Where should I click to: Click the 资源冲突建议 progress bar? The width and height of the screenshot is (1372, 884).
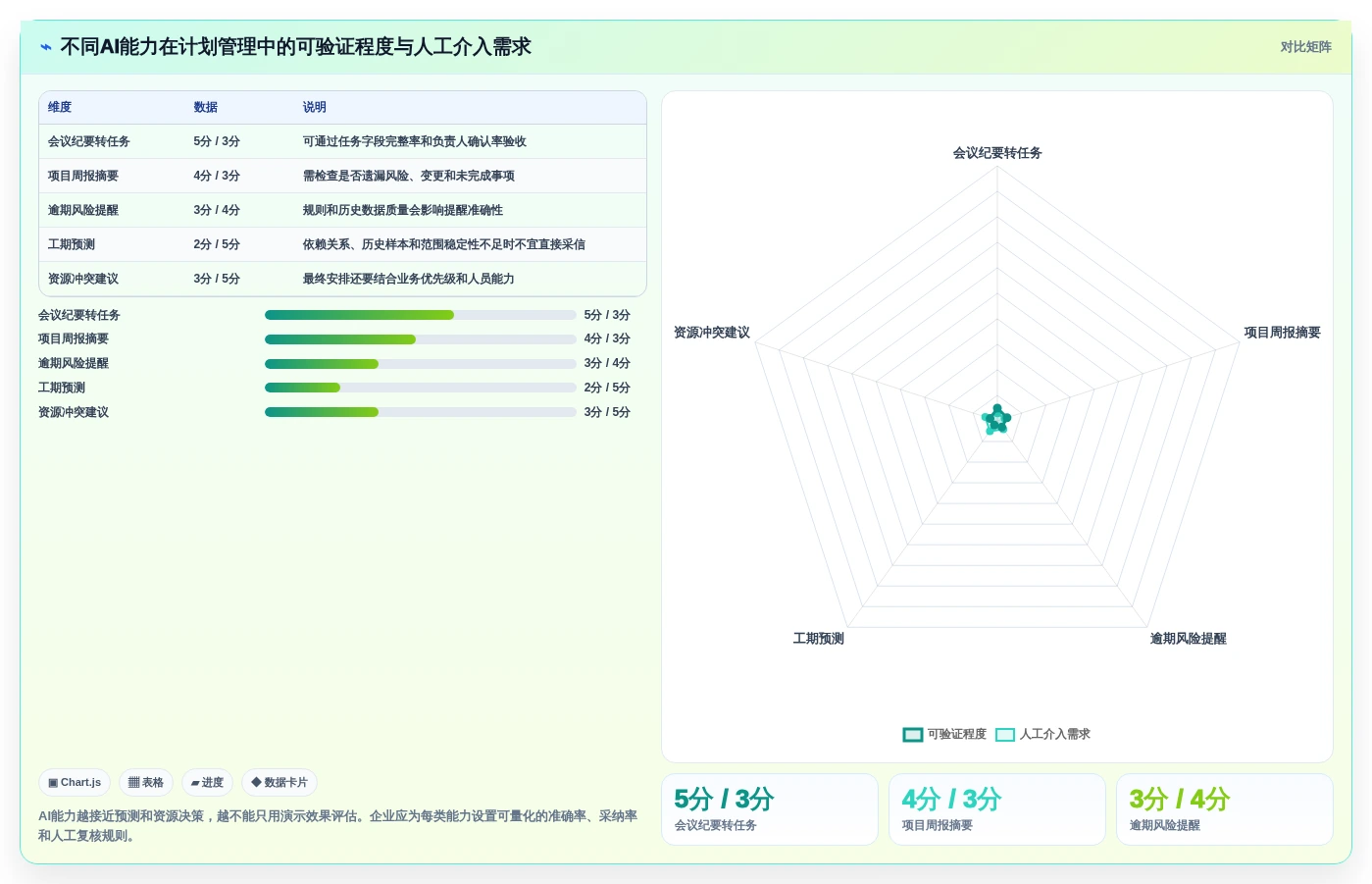click(x=421, y=412)
